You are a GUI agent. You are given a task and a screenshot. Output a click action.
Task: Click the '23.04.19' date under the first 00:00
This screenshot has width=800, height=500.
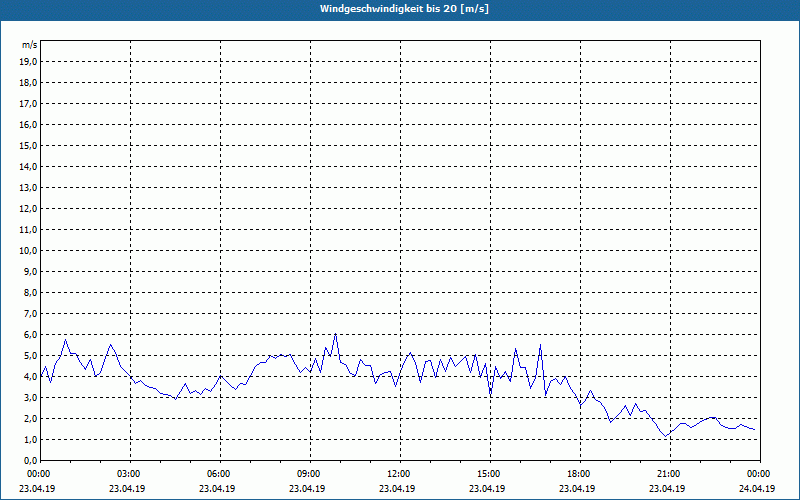tap(37, 488)
